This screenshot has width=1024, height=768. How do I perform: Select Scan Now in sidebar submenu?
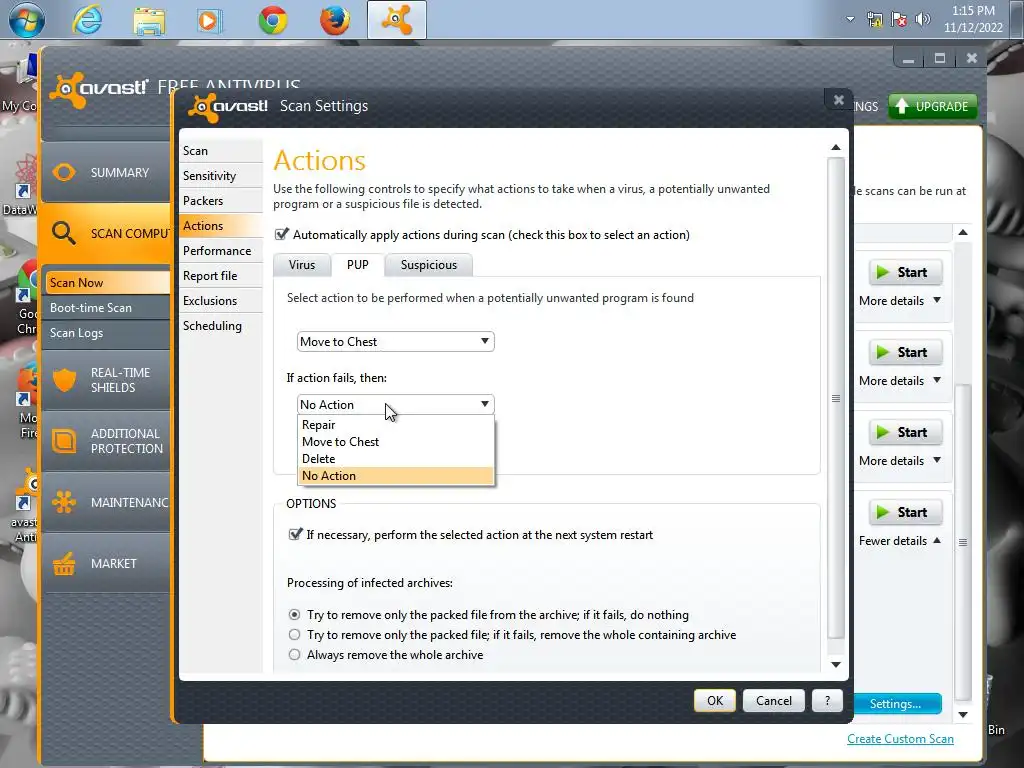[x=108, y=283]
